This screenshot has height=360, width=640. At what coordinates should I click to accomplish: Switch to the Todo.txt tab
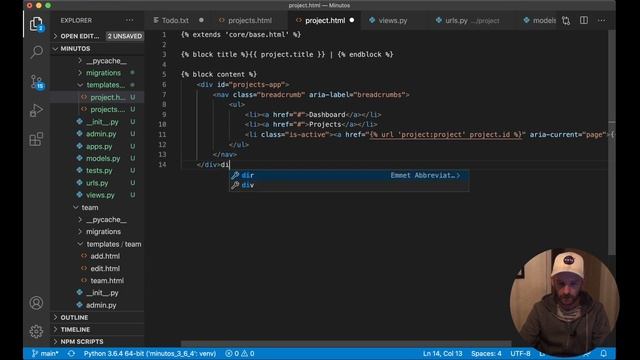tap(175, 20)
